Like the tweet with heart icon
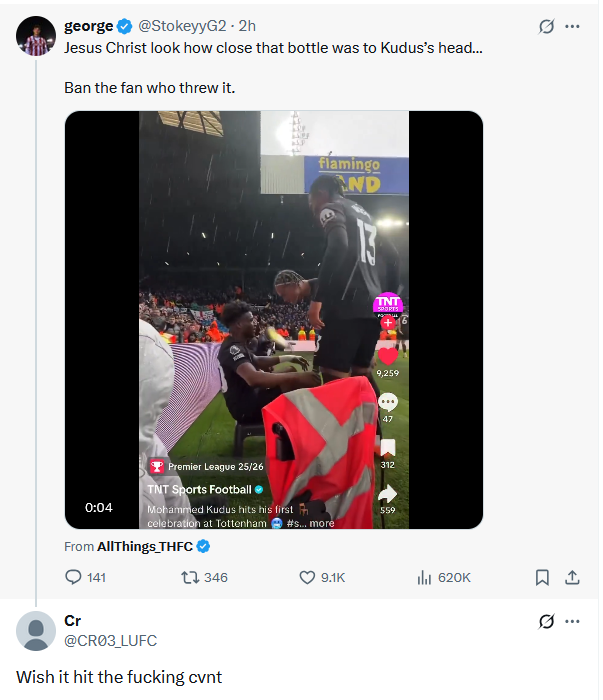The image size is (603, 700). [x=309, y=577]
